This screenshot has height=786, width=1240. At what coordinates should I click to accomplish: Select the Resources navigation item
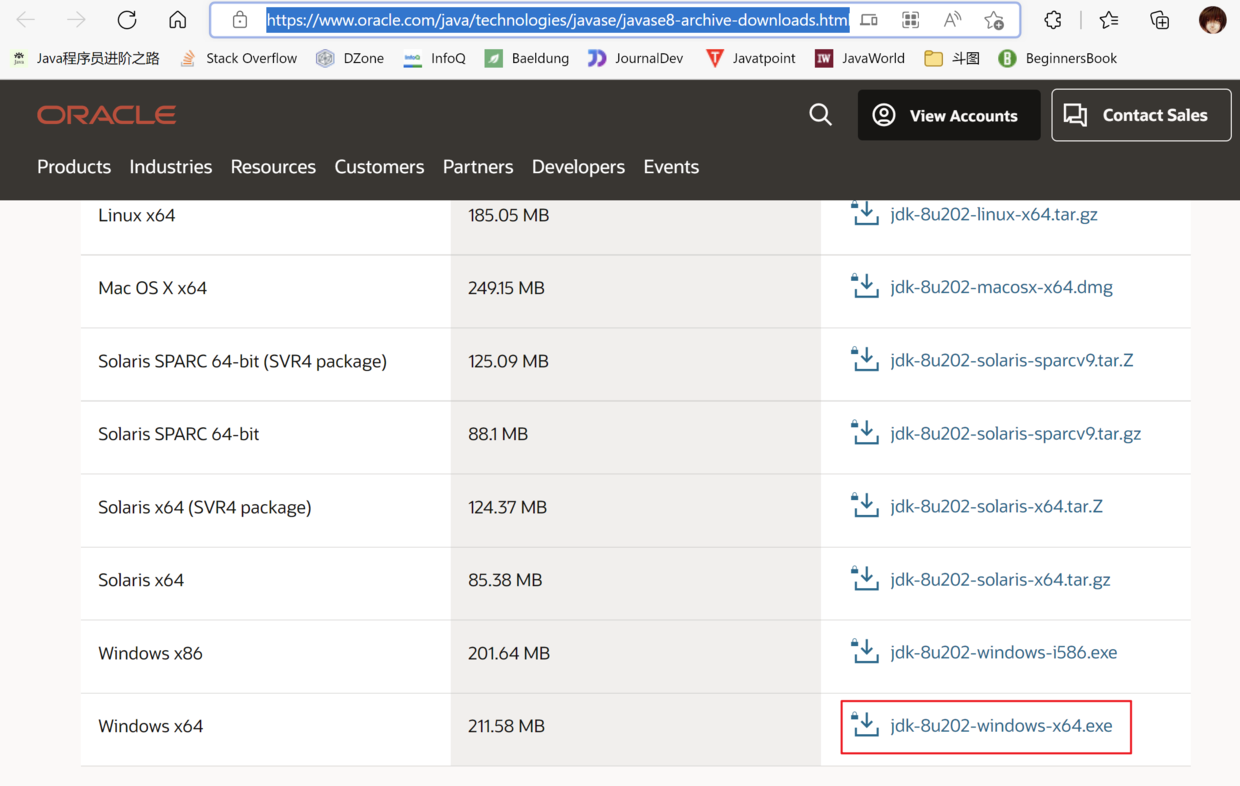pyautogui.click(x=273, y=167)
